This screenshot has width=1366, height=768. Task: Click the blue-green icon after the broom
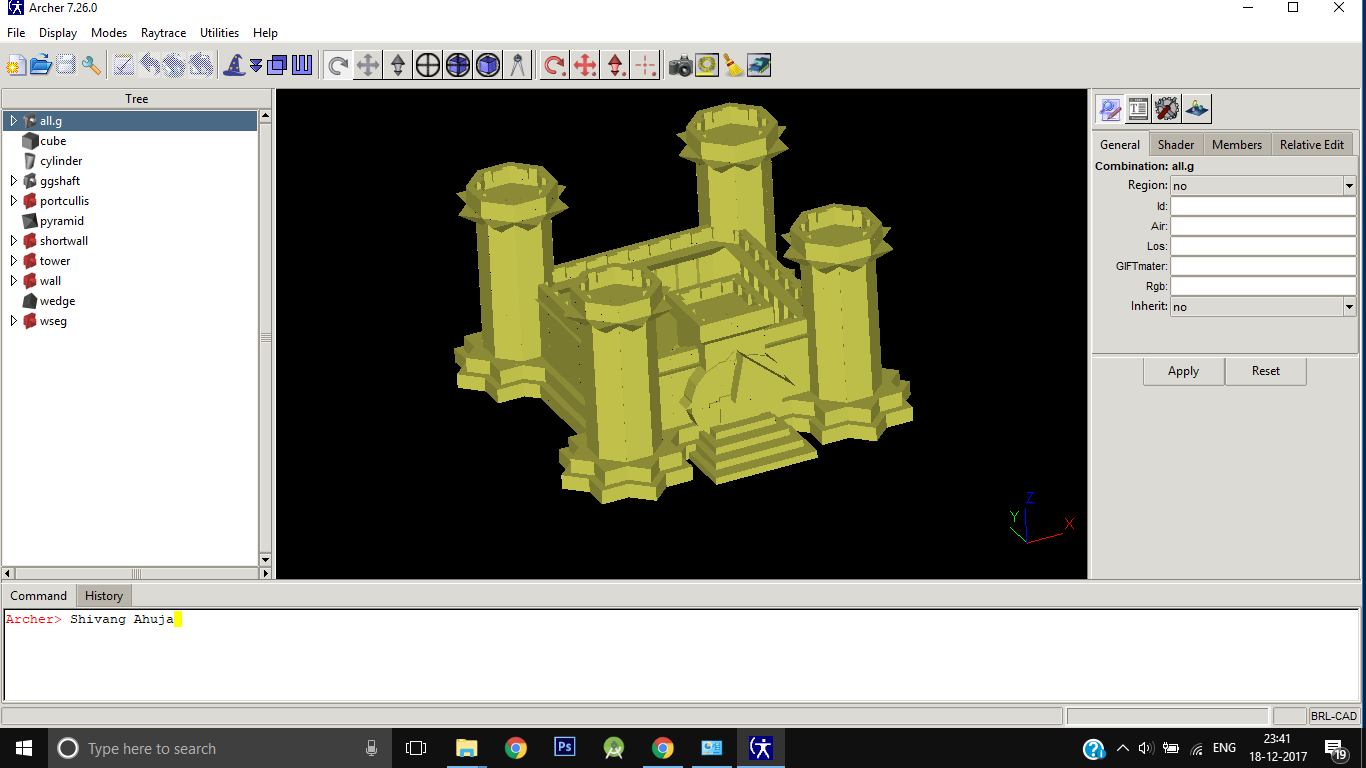click(x=759, y=66)
